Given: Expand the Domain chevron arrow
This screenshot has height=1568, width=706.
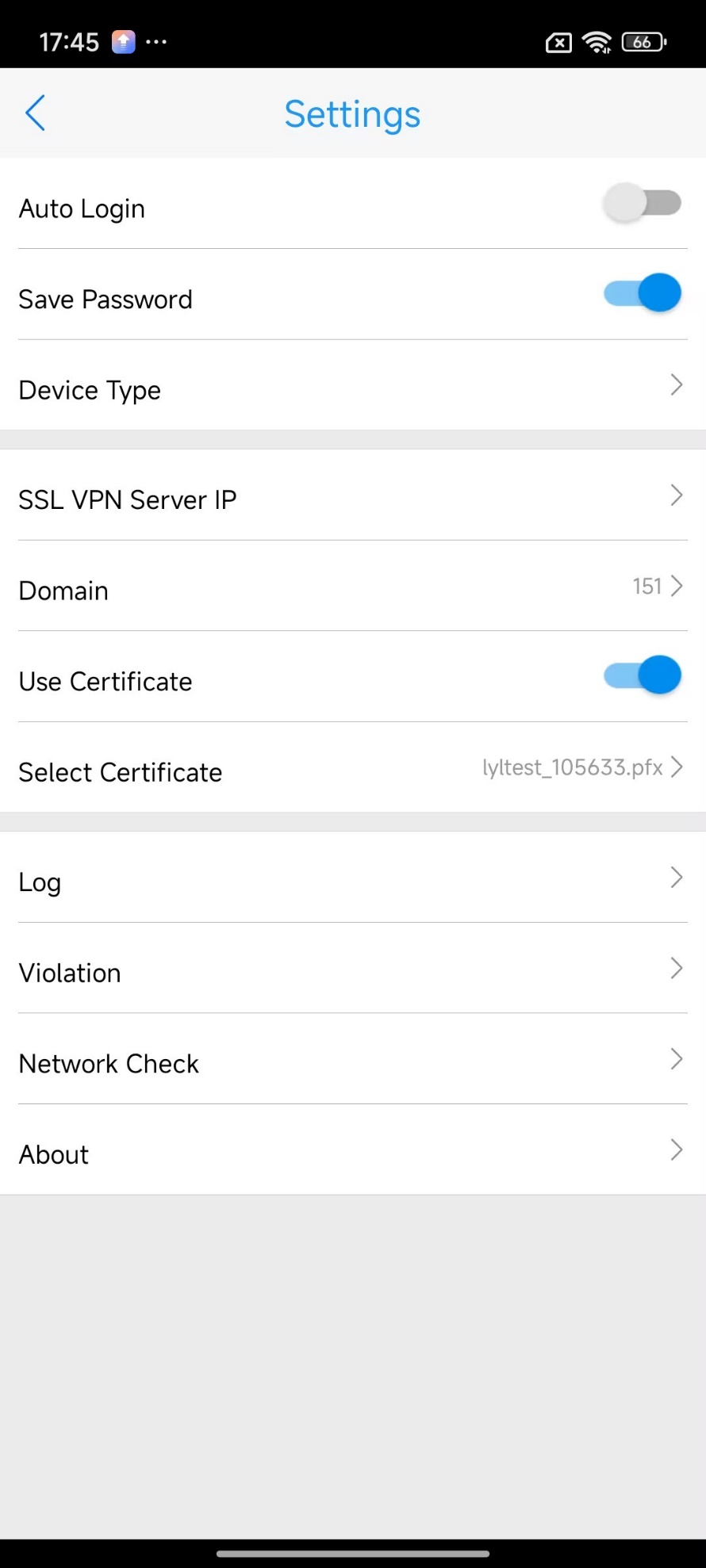Looking at the screenshot, I should coord(677,586).
